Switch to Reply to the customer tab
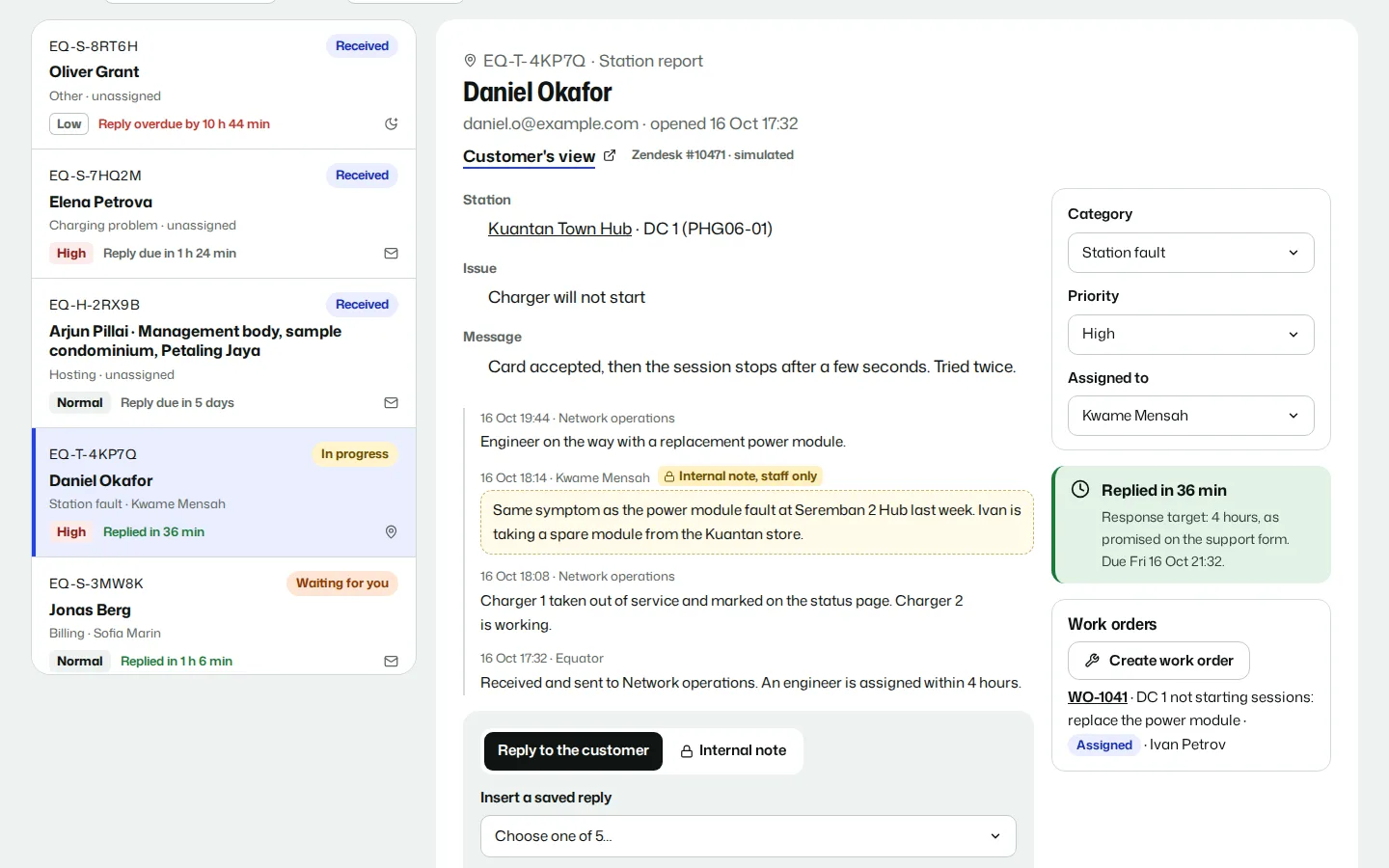This screenshot has height=868, width=1389. 573,750
